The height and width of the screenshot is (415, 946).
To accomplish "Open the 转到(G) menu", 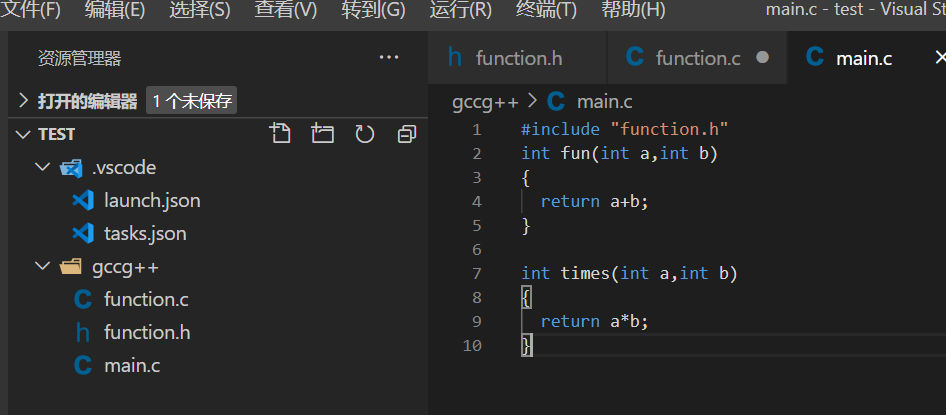I will 373,10.
